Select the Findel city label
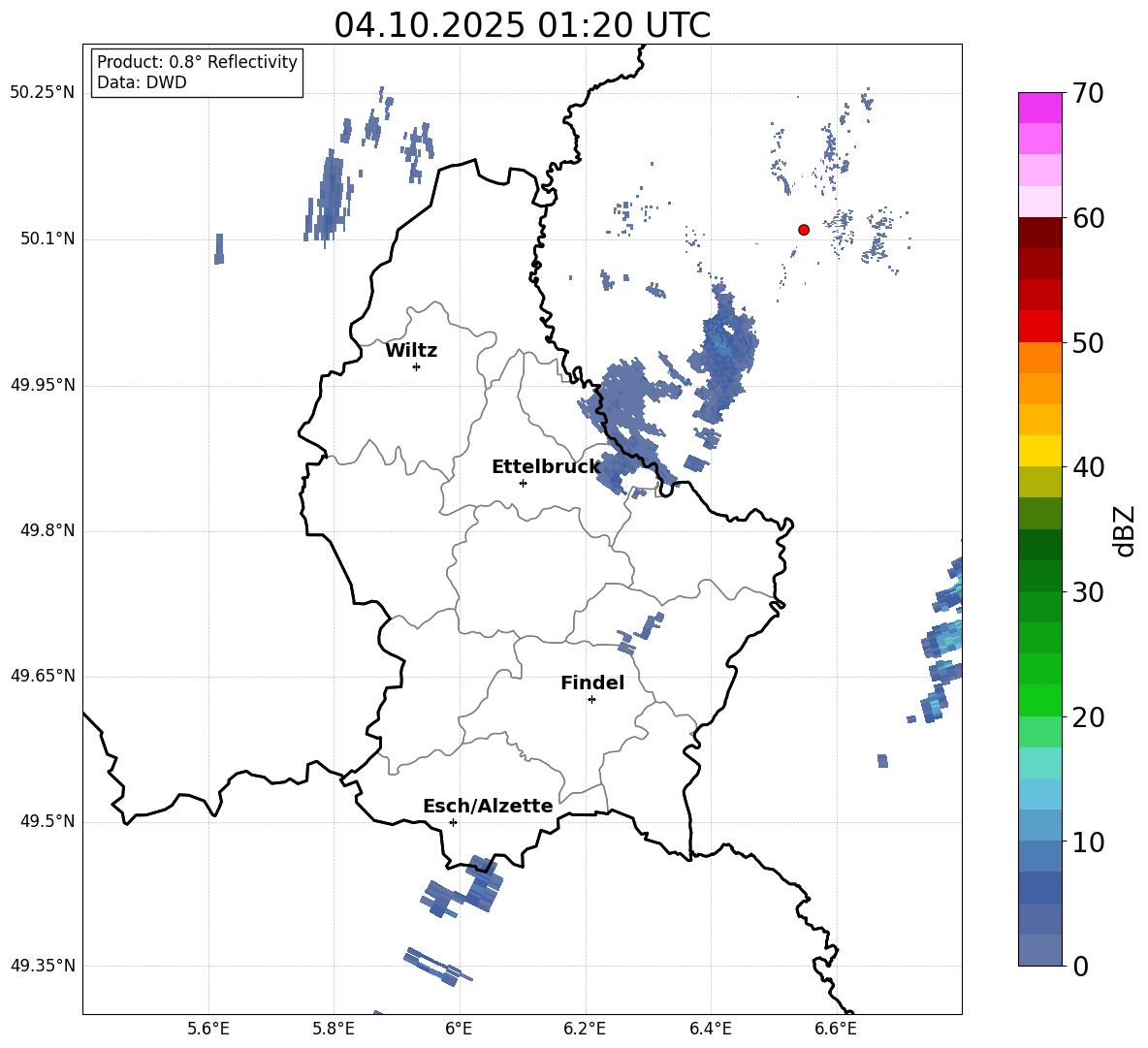Image resolution: width=1148 pixels, height=1048 pixels. click(x=592, y=683)
